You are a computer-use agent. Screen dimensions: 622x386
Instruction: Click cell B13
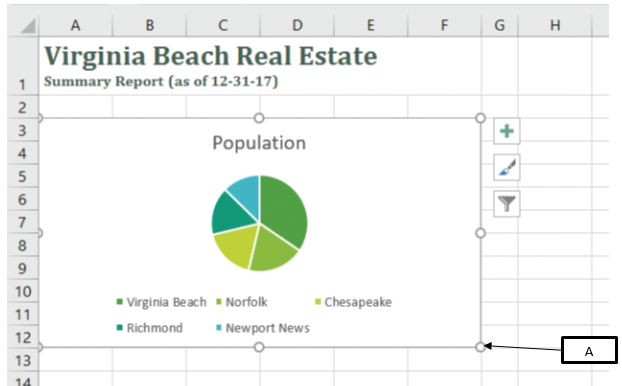click(x=150, y=360)
